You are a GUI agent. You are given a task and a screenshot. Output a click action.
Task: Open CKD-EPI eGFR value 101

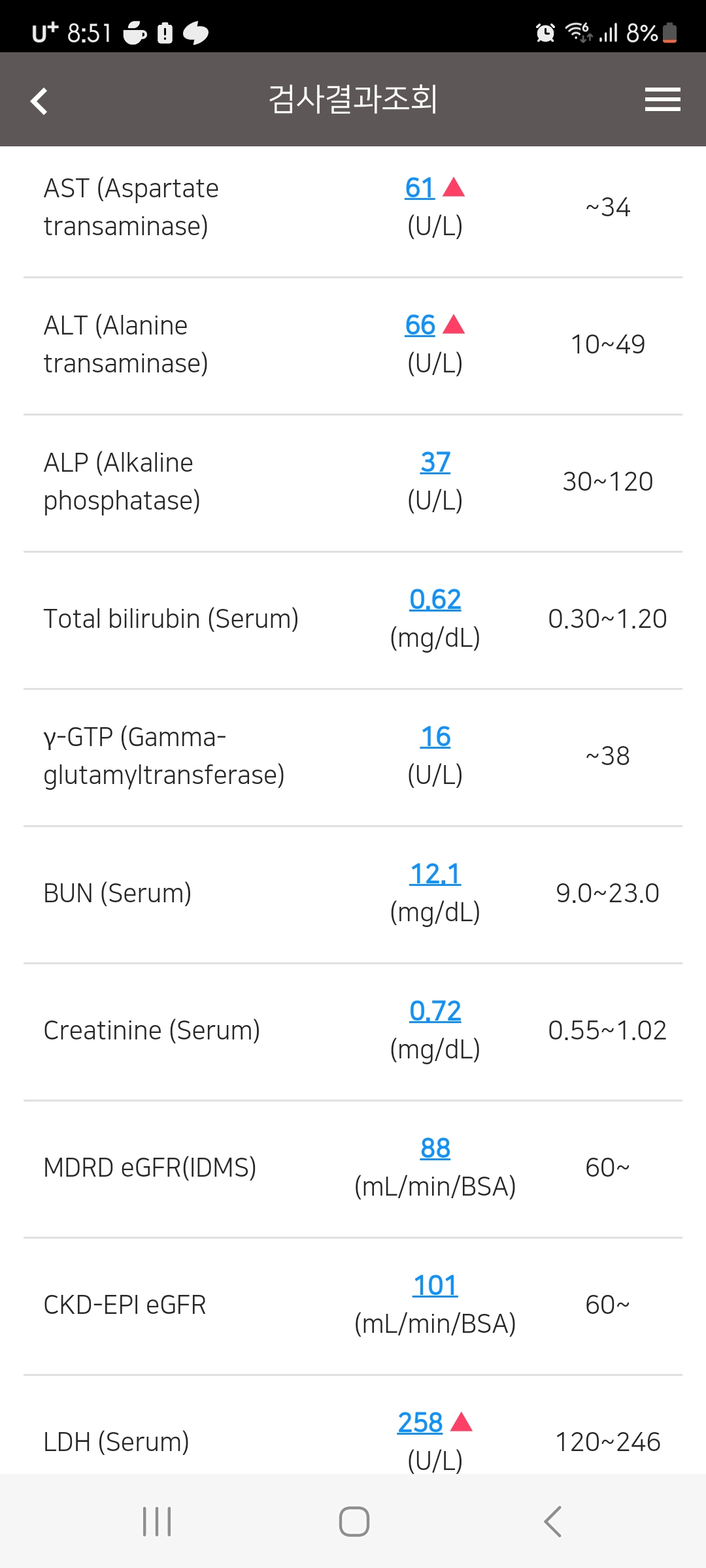(x=435, y=1286)
